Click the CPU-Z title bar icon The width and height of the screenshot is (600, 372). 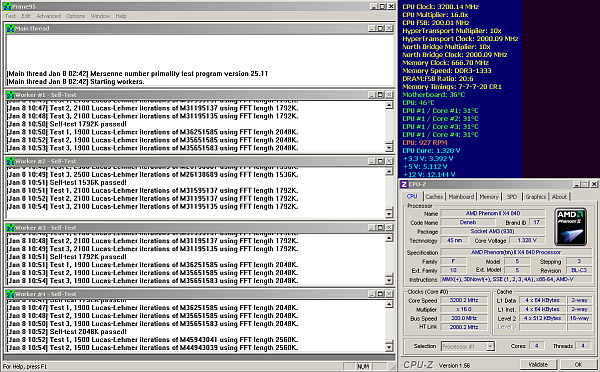[404, 184]
